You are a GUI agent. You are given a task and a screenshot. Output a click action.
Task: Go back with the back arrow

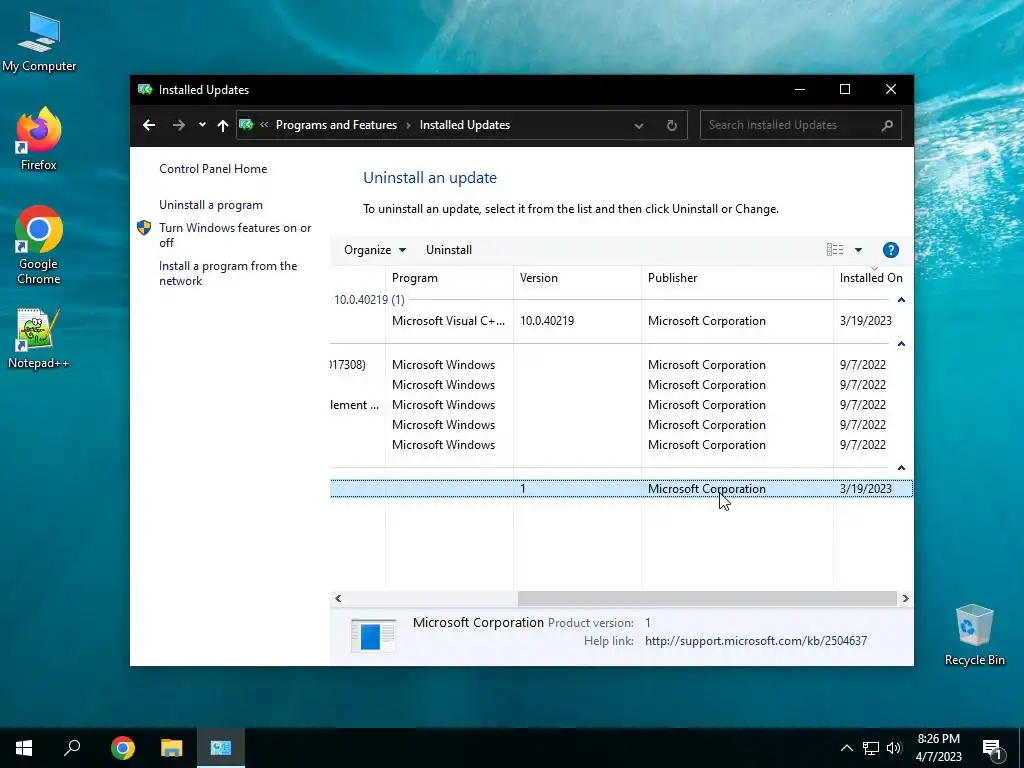pyautogui.click(x=149, y=125)
